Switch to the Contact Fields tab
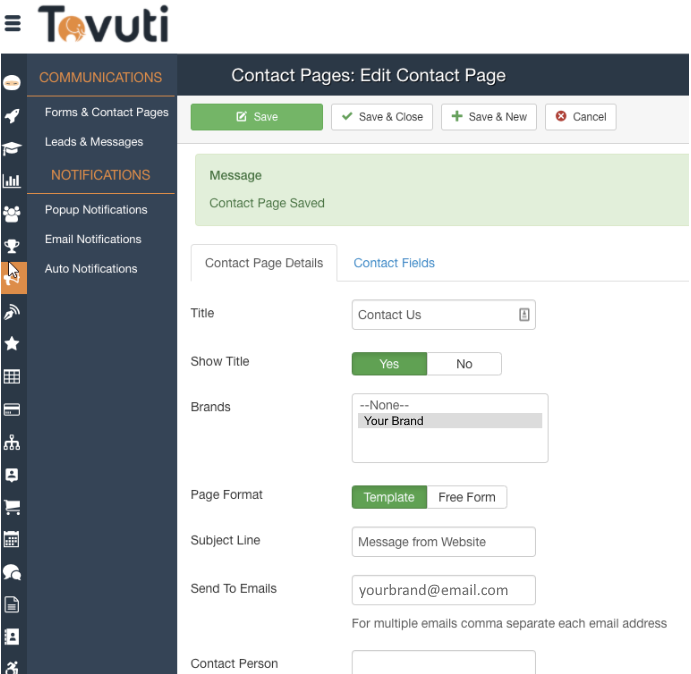This screenshot has height=674, width=691. click(x=394, y=263)
